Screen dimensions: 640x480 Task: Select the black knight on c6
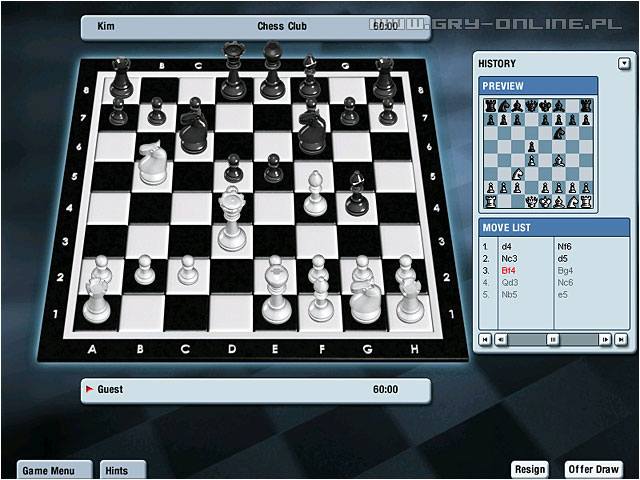click(x=192, y=128)
